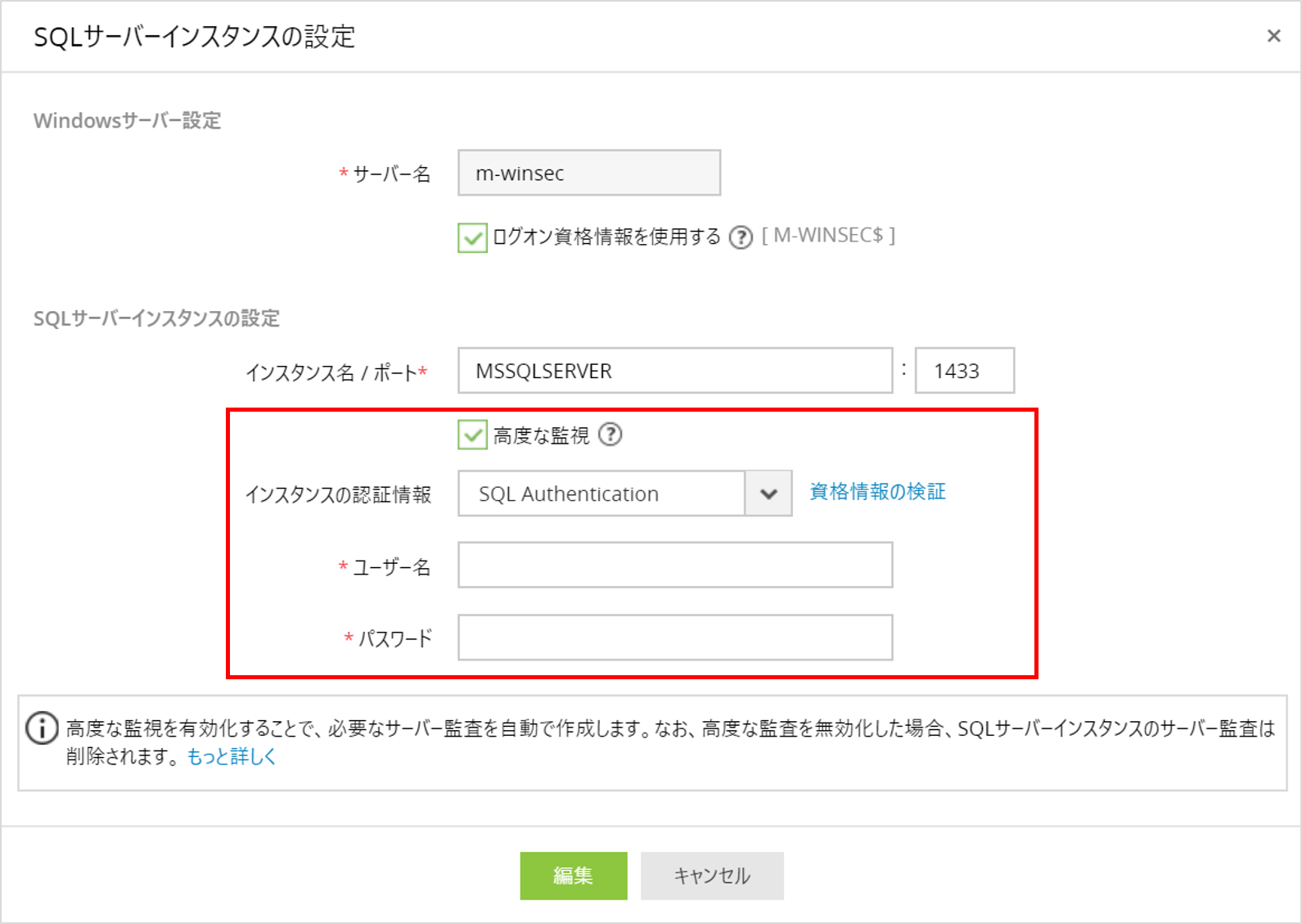The image size is (1302, 924).
Task: Click into the パスワード field
Action: (674, 638)
